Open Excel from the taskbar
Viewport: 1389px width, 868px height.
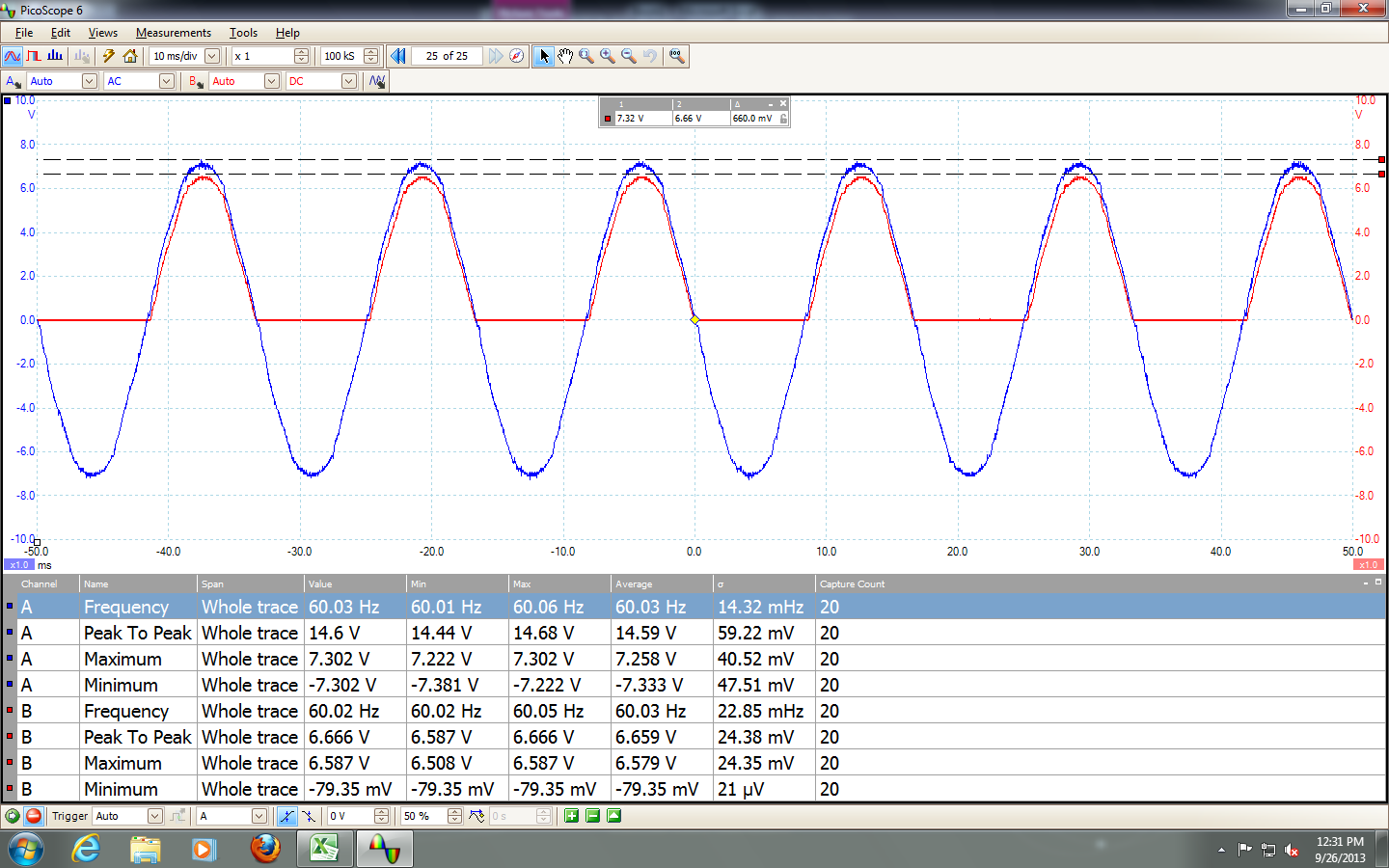[x=324, y=849]
